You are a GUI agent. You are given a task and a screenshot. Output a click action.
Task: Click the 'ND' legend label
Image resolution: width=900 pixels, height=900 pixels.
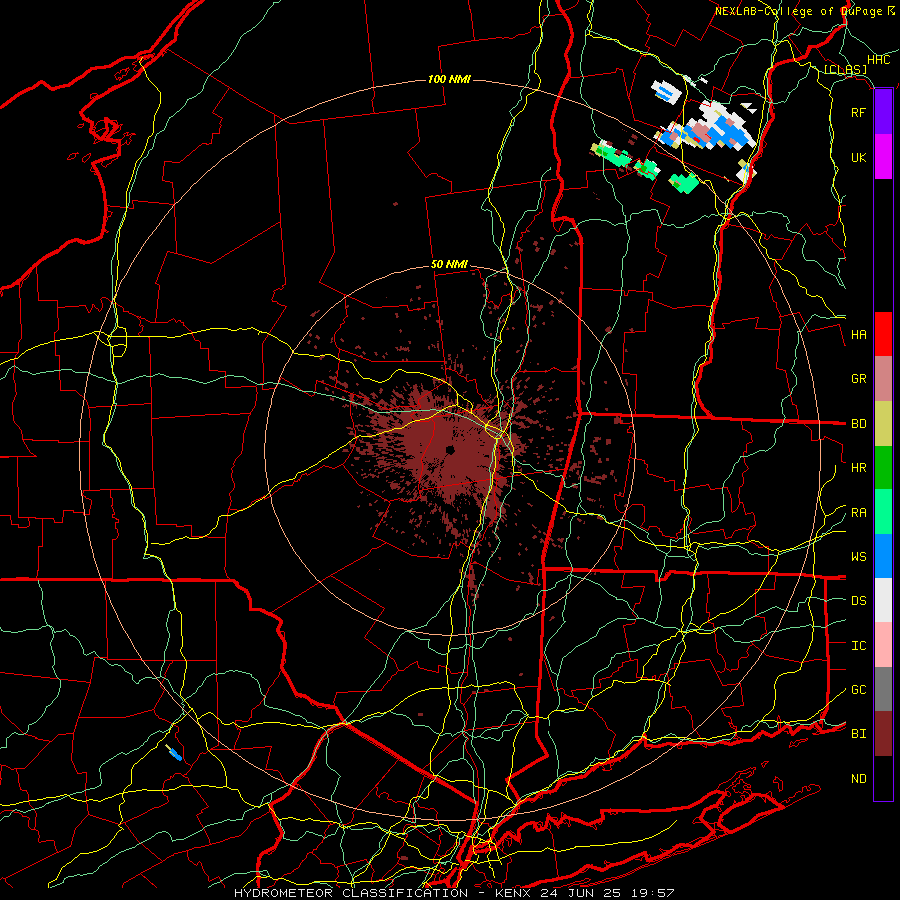click(x=859, y=779)
